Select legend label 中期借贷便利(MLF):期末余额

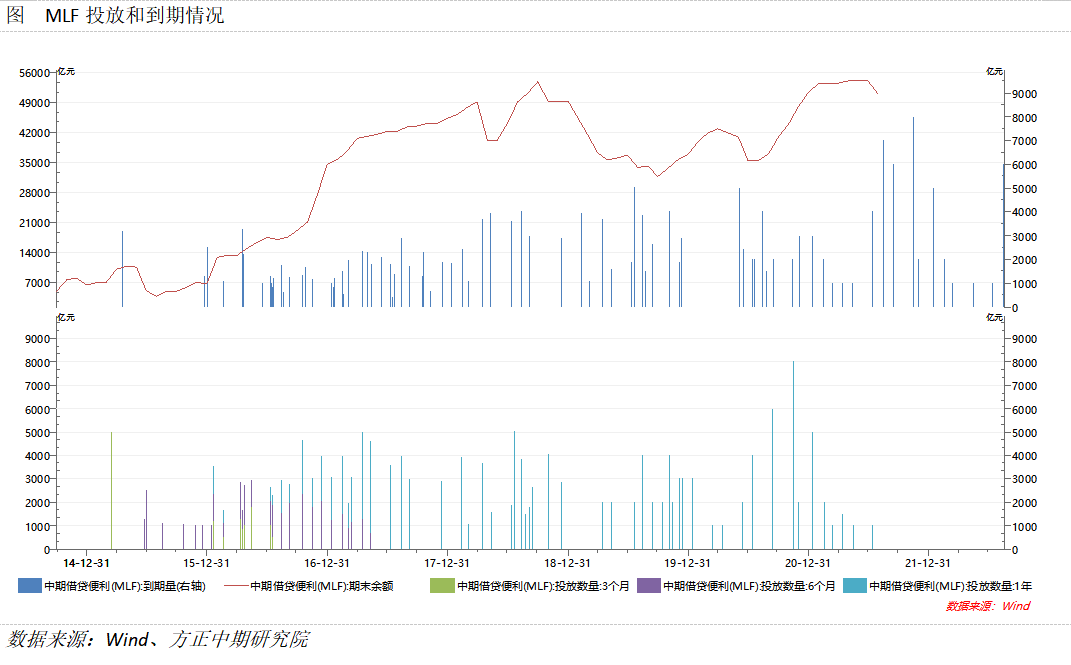(x=322, y=586)
